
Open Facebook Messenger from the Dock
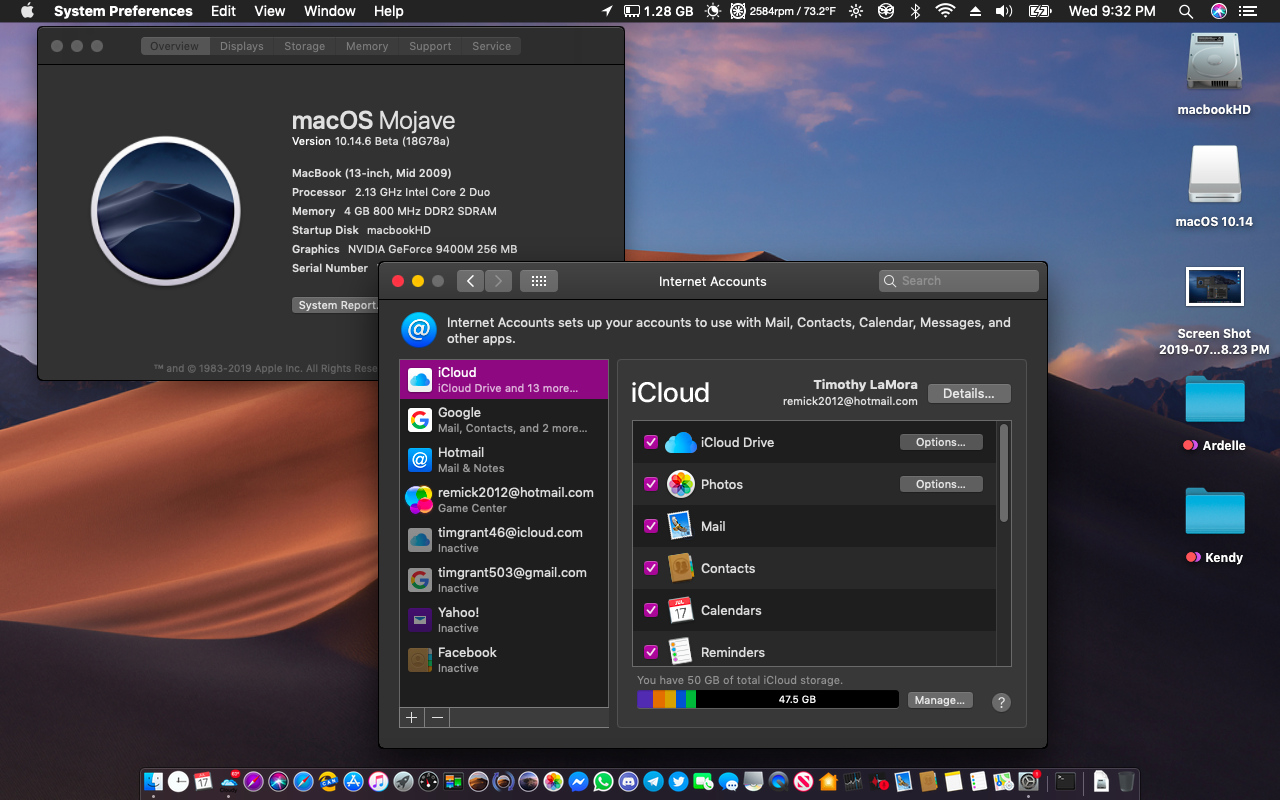578,781
